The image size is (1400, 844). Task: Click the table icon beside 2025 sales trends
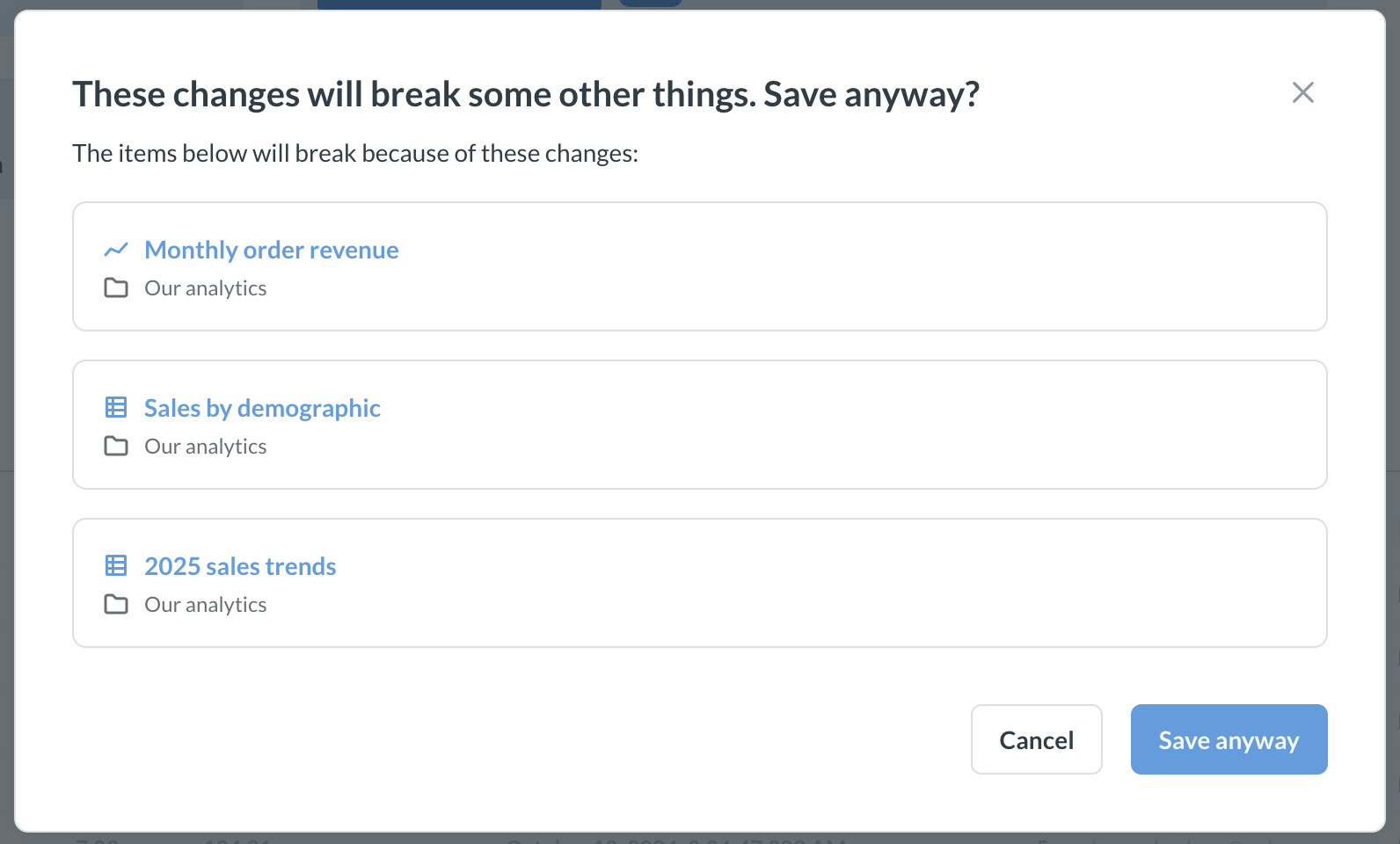click(116, 565)
